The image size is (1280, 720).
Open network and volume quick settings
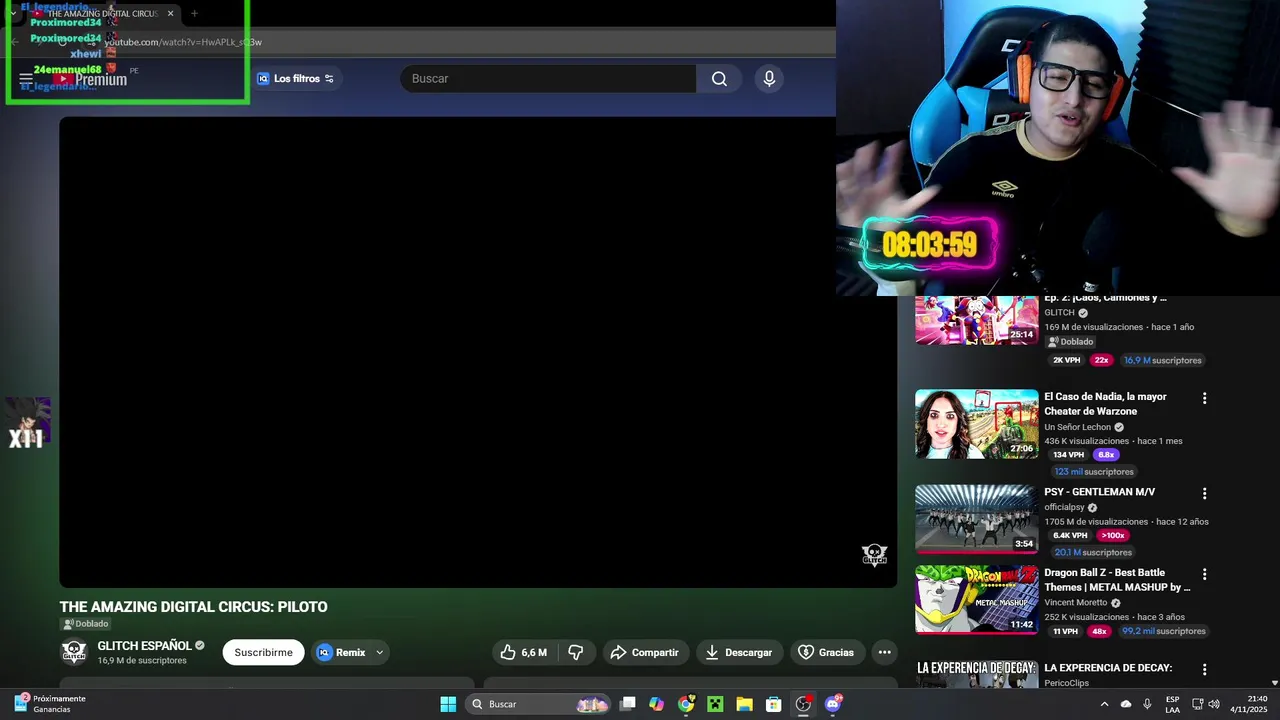tap(1205, 704)
